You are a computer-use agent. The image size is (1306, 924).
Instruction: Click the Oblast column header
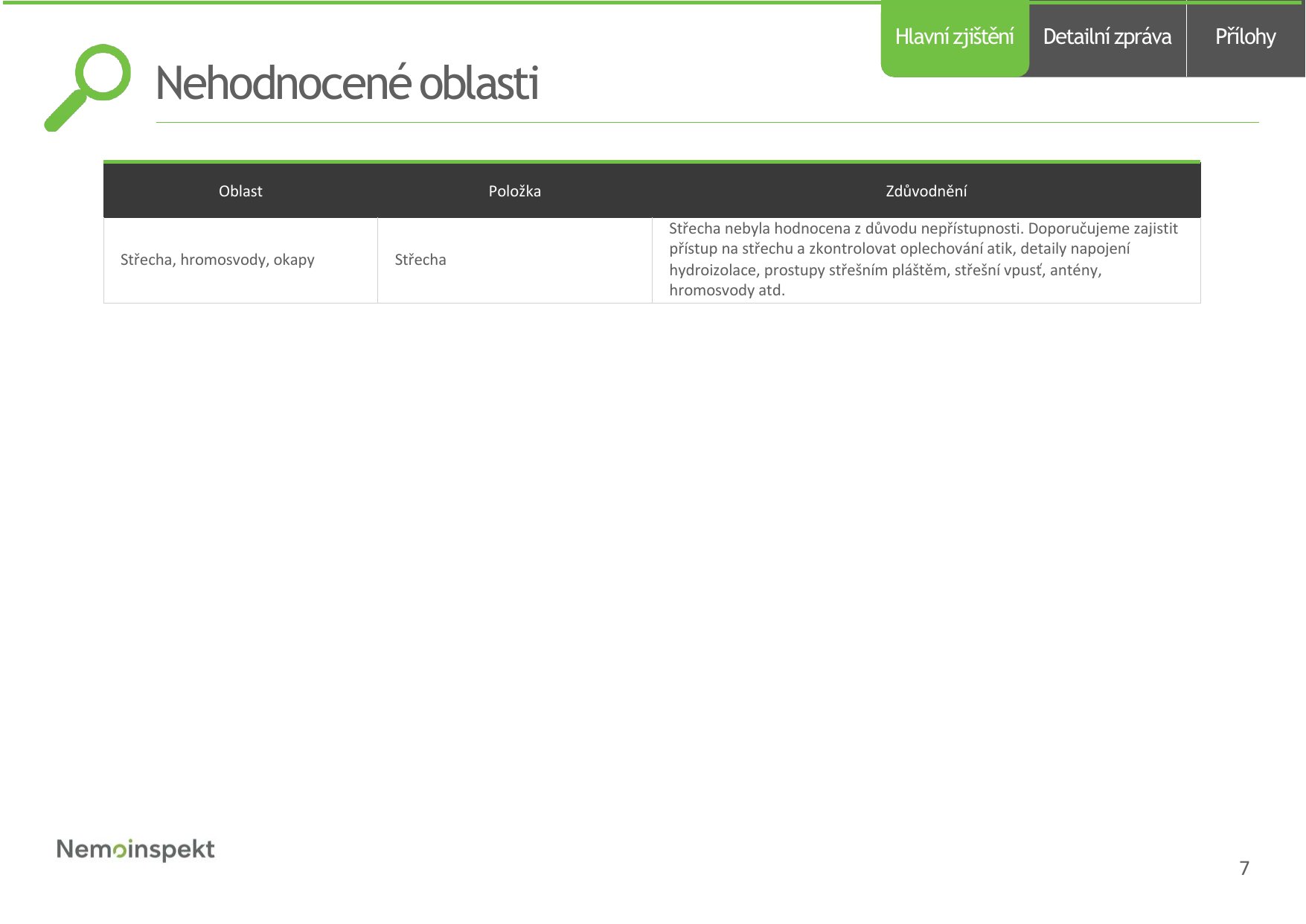pyautogui.click(x=240, y=191)
